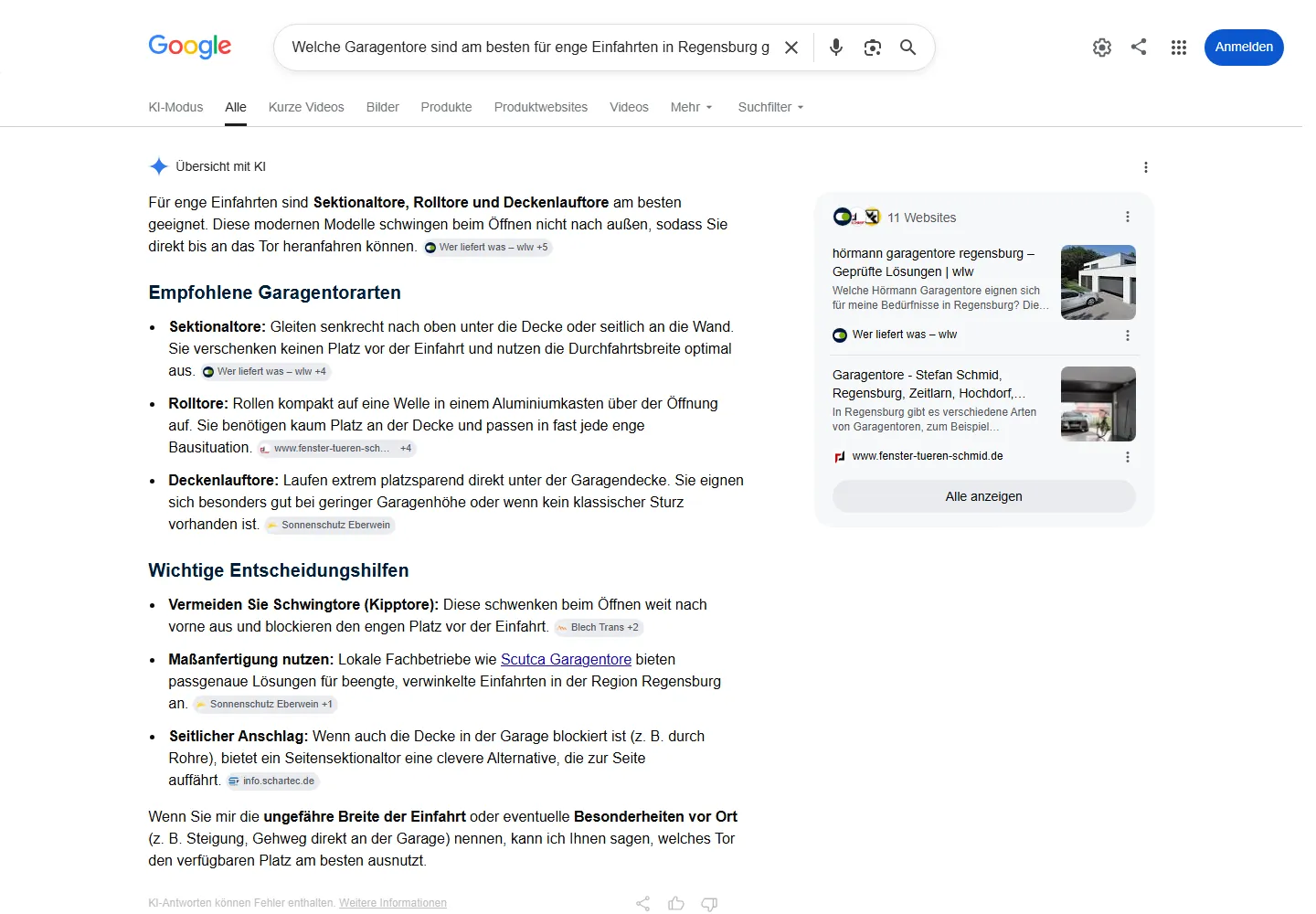Clear the search query text
This screenshot has height=914, width=1316.
pyautogui.click(x=791, y=48)
